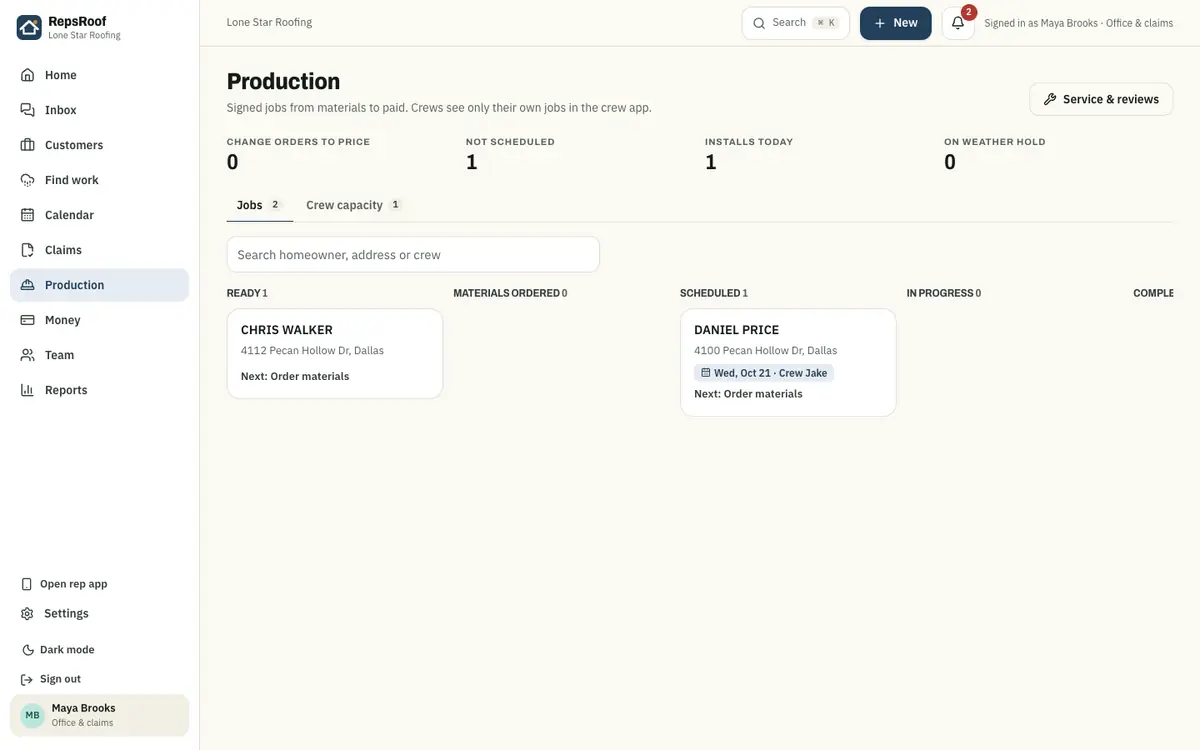Open the Home page
The image size is (1200, 750).
tap(99, 75)
